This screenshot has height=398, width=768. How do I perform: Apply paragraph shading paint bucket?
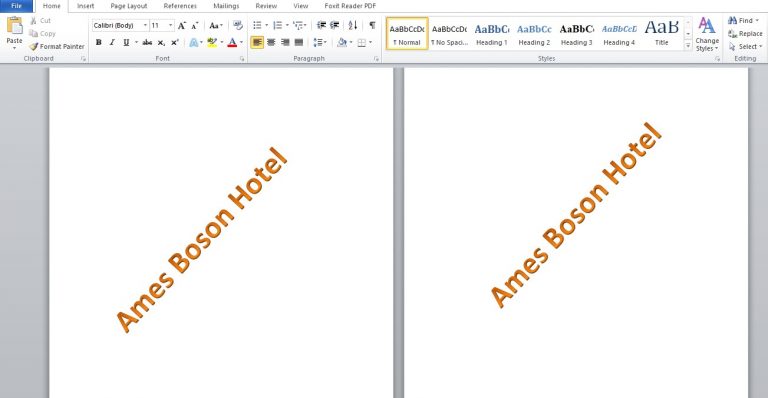point(342,43)
